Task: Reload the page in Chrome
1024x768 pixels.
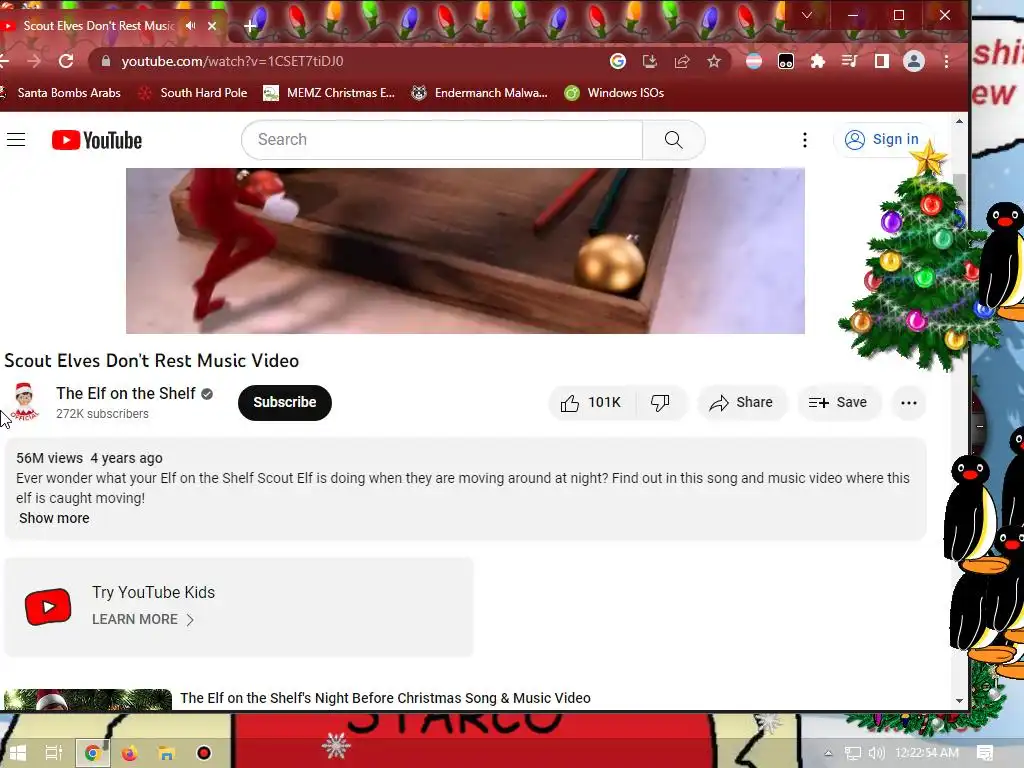Action: pos(66,61)
